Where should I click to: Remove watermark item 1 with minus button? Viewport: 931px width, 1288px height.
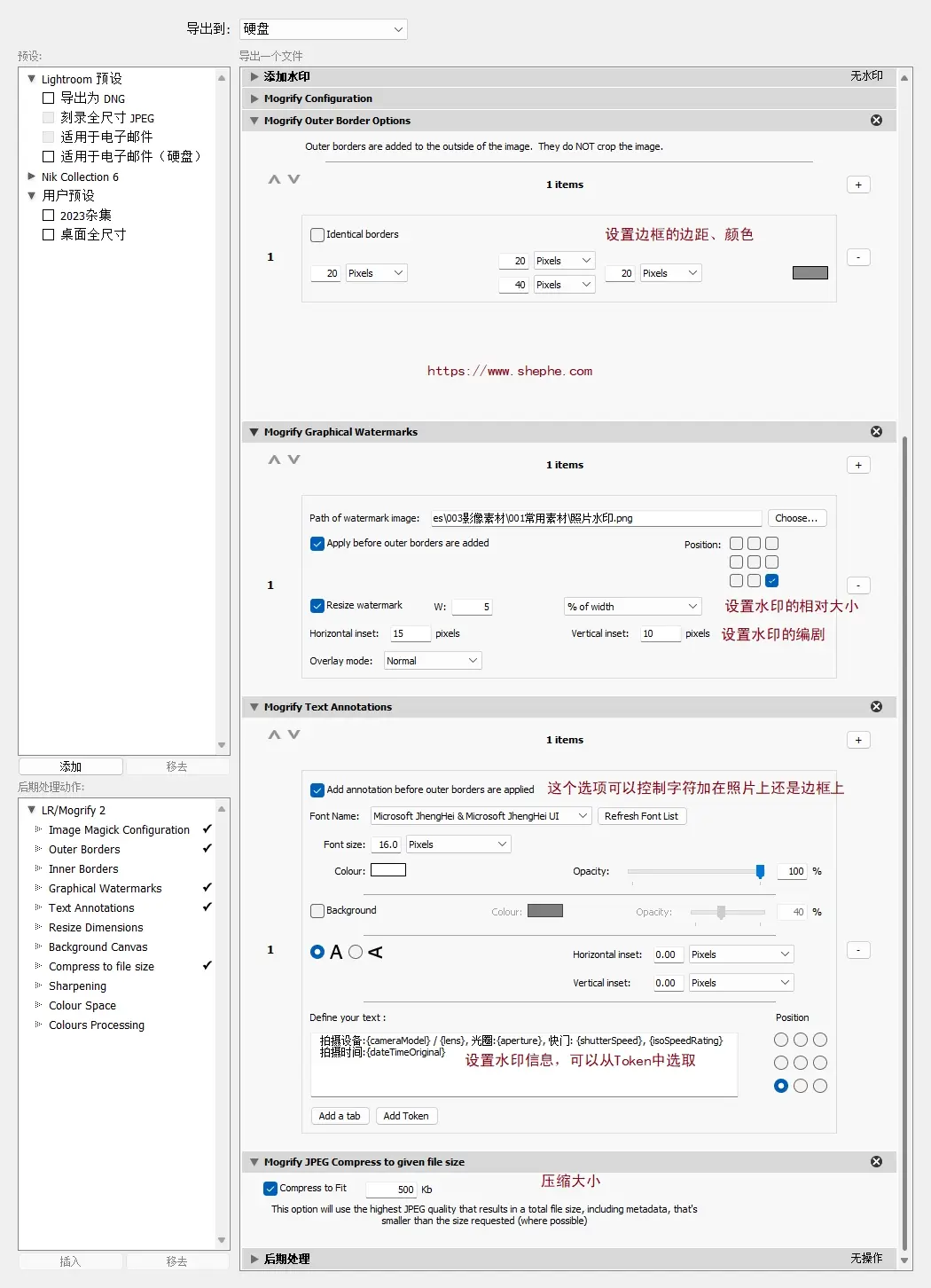(x=857, y=585)
